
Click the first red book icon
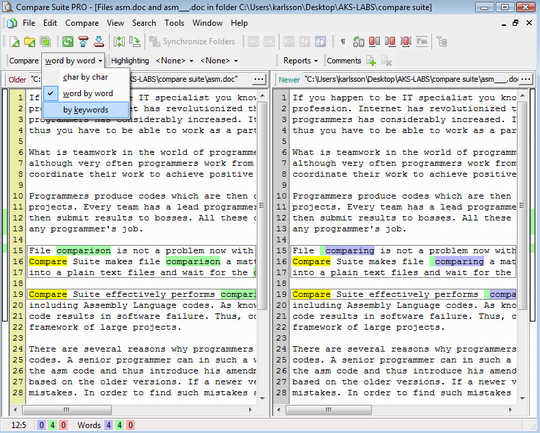coord(374,42)
